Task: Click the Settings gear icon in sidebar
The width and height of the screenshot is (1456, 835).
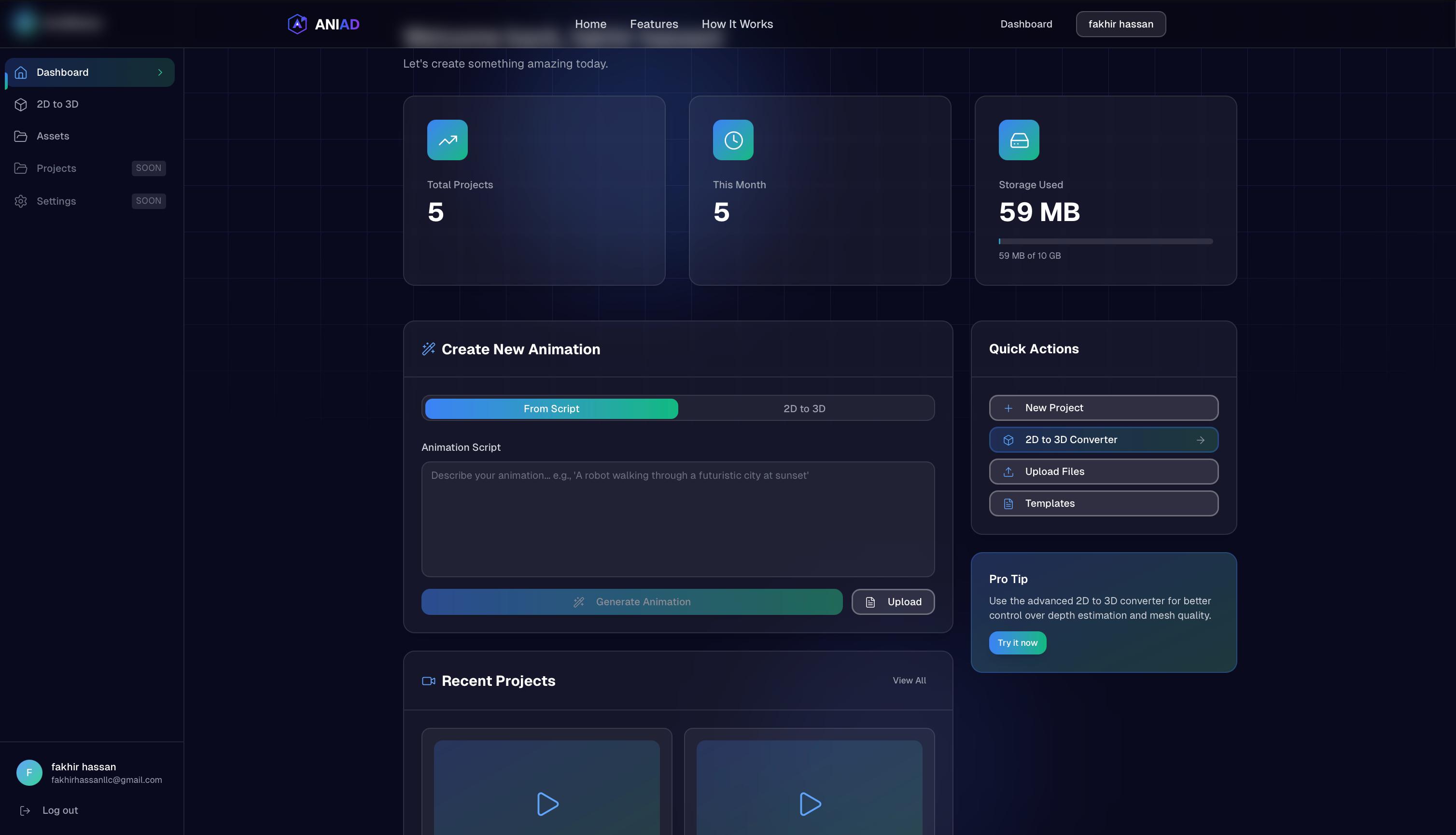Action: pos(21,201)
